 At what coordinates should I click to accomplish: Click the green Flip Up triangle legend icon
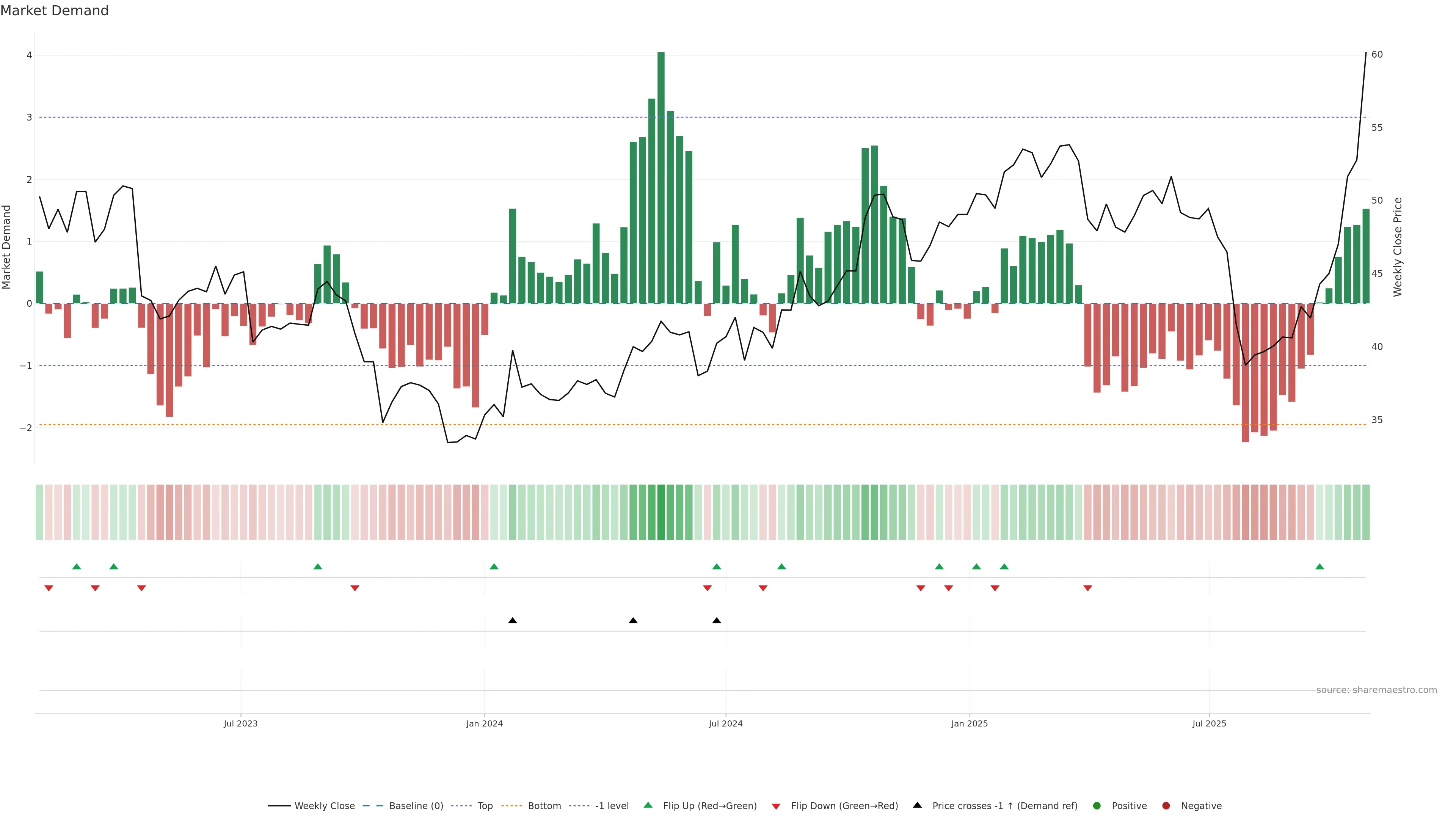point(648,805)
